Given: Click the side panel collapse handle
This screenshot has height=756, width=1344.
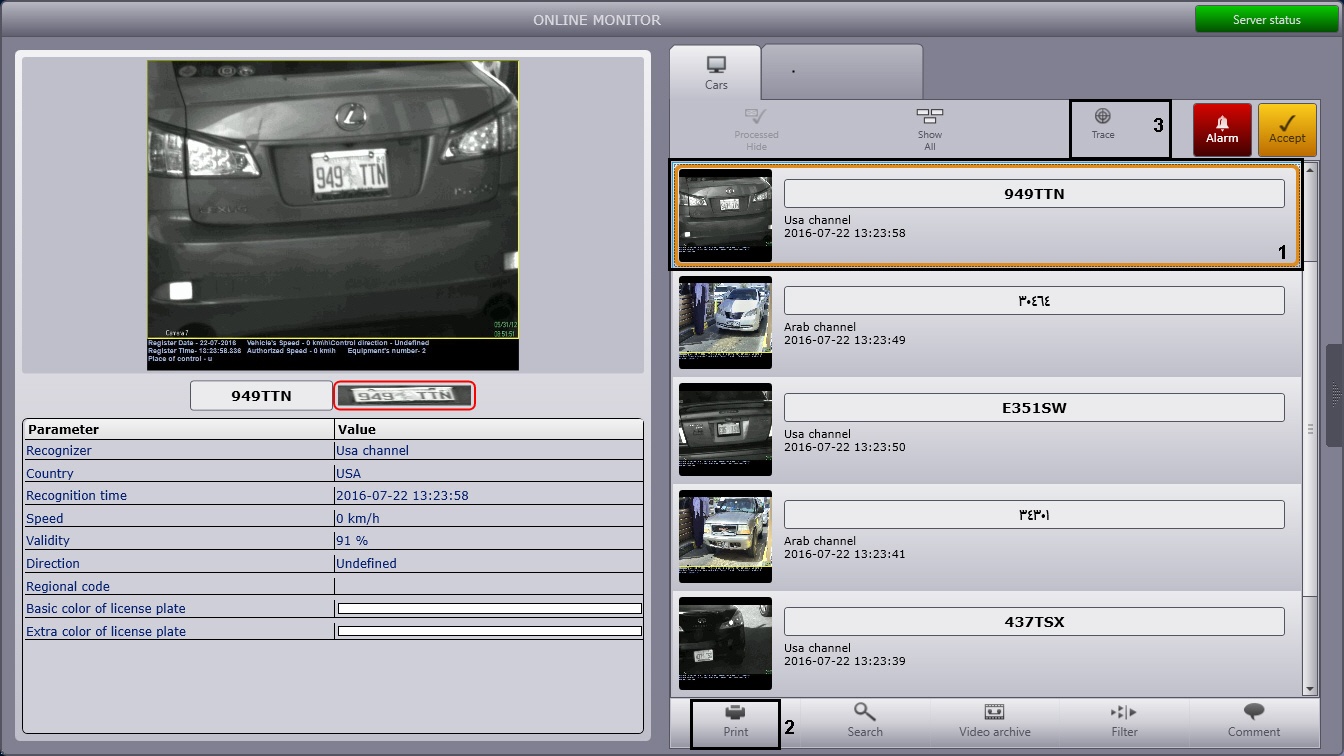Looking at the screenshot, I should (x=1334, y=395).
